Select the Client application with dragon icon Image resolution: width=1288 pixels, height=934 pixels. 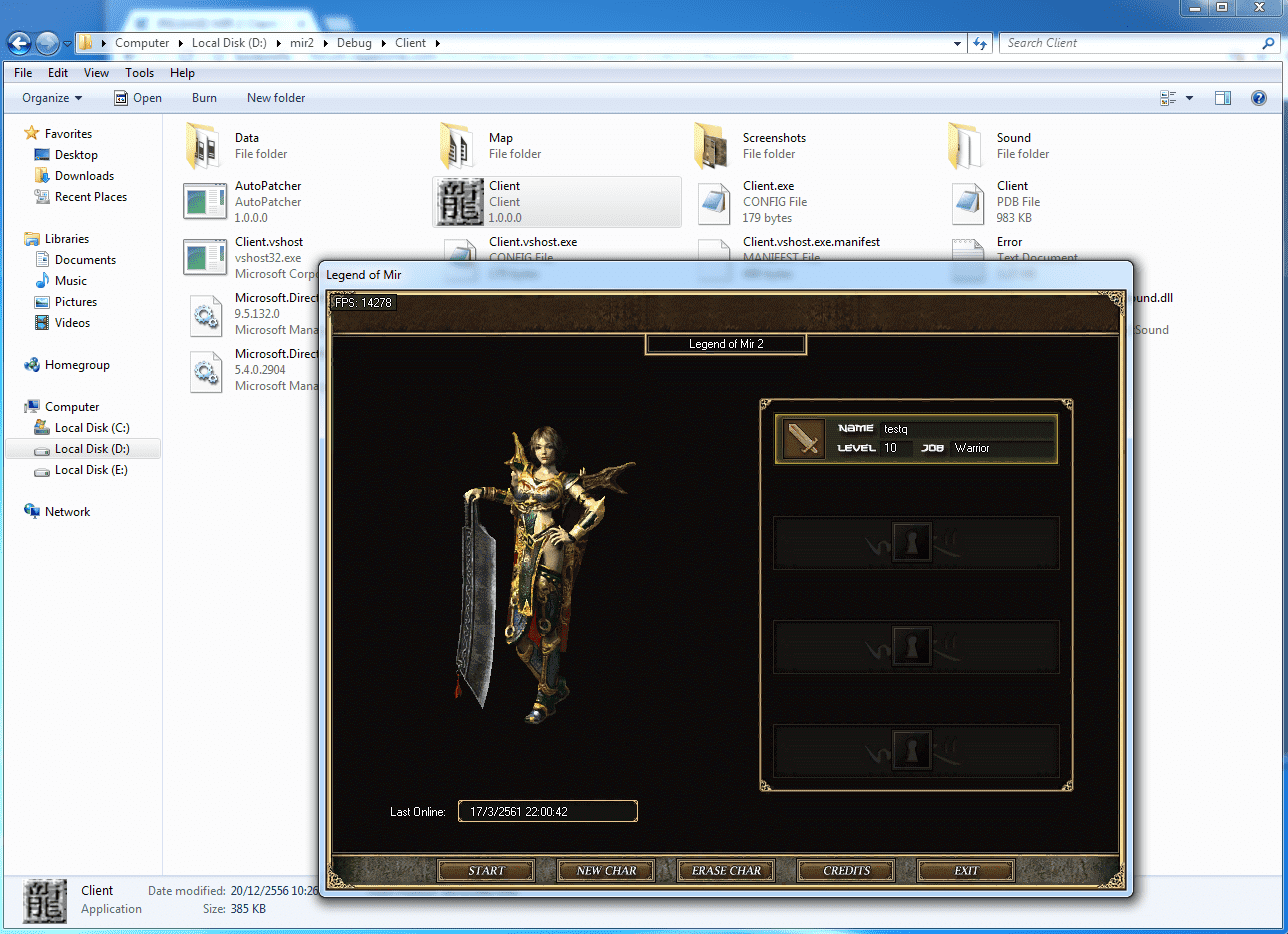coord(557,202)
